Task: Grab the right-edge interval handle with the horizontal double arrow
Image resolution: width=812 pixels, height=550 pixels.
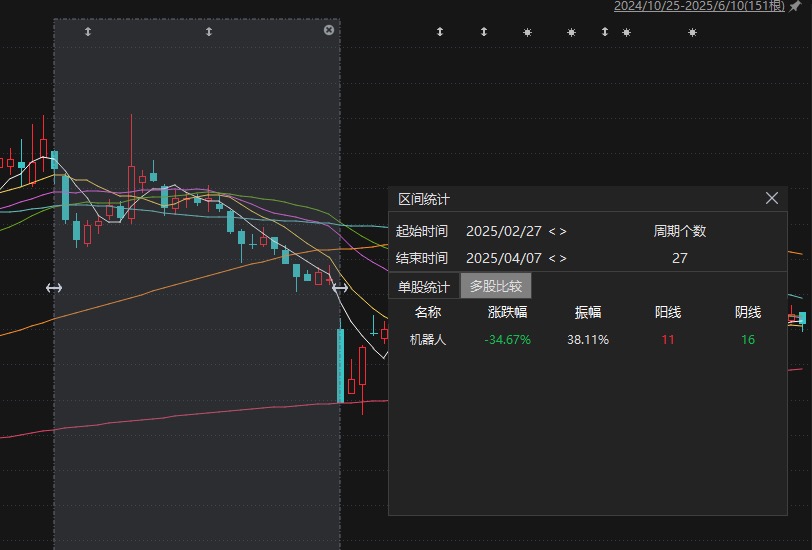Action: click(x=340, y=288)
